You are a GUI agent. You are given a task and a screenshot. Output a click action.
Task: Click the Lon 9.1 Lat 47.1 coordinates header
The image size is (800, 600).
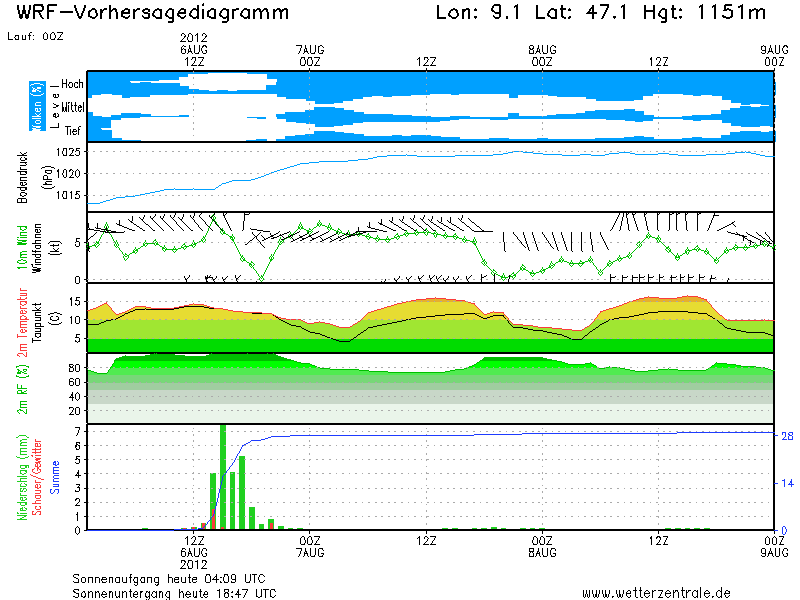pos(601,13)
